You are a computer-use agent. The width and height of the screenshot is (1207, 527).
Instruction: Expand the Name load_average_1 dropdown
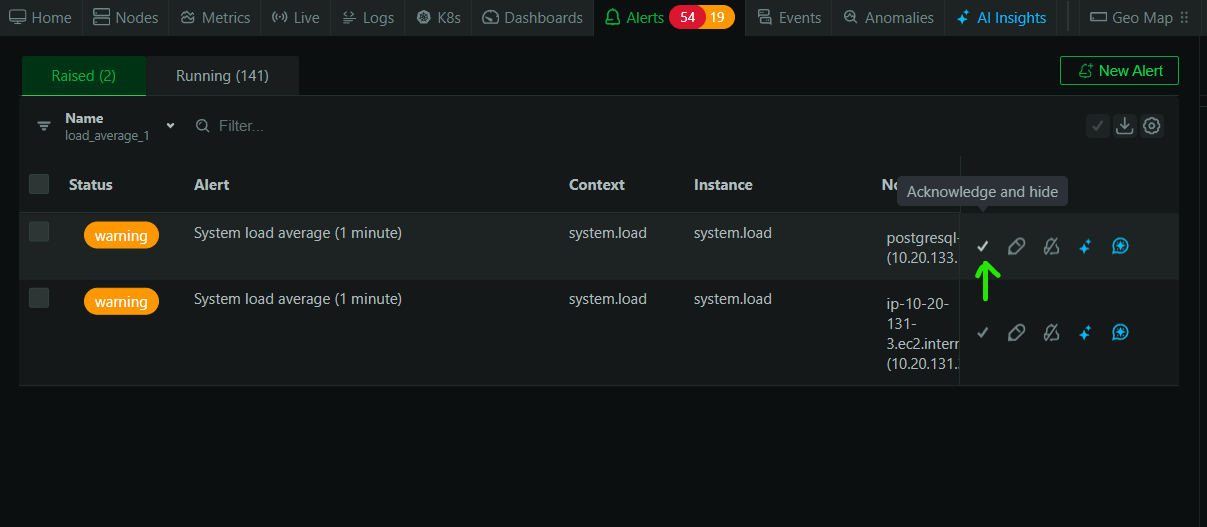point(170,126)
